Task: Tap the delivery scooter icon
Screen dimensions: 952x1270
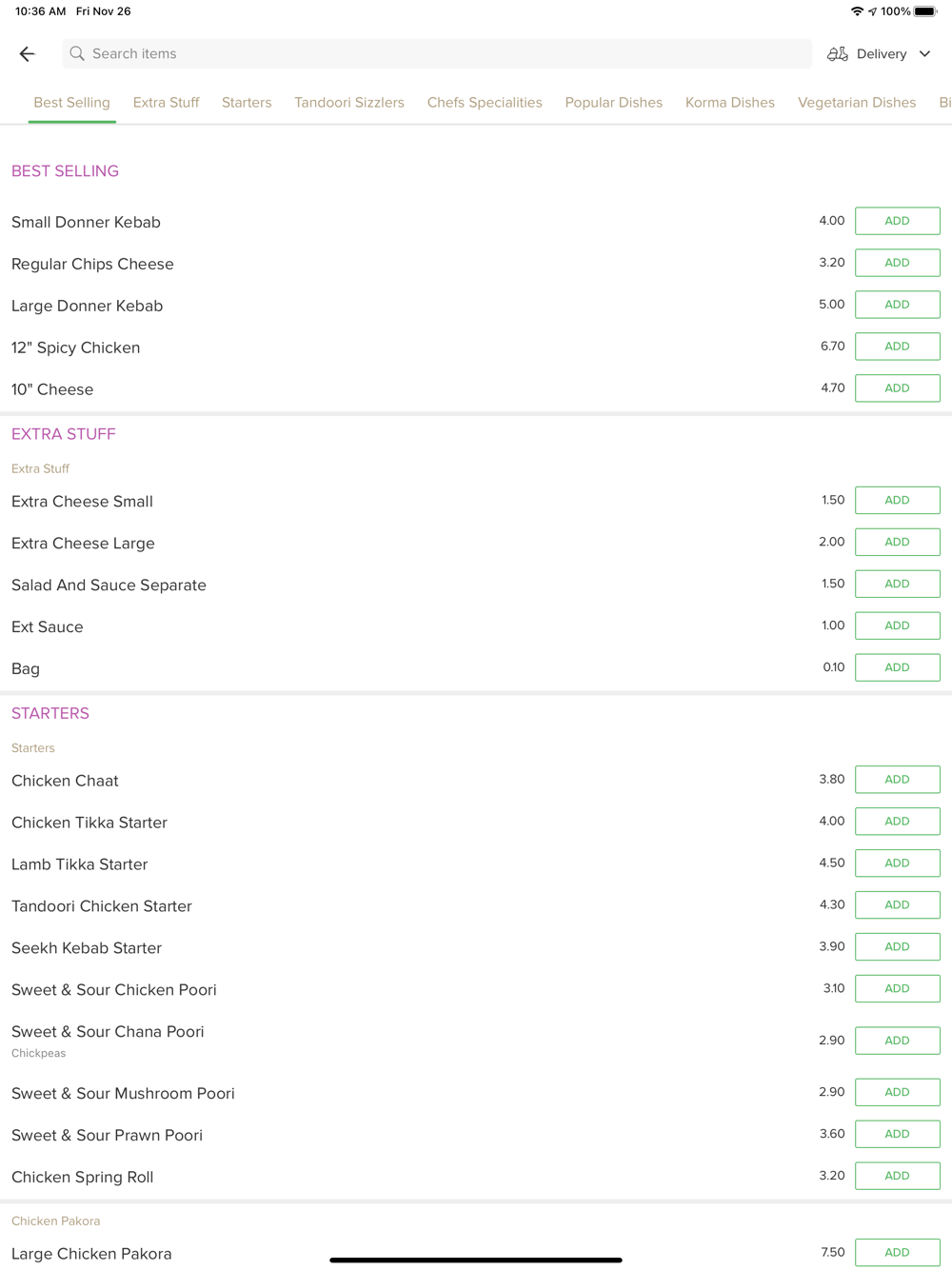Action: click(837, 54)
